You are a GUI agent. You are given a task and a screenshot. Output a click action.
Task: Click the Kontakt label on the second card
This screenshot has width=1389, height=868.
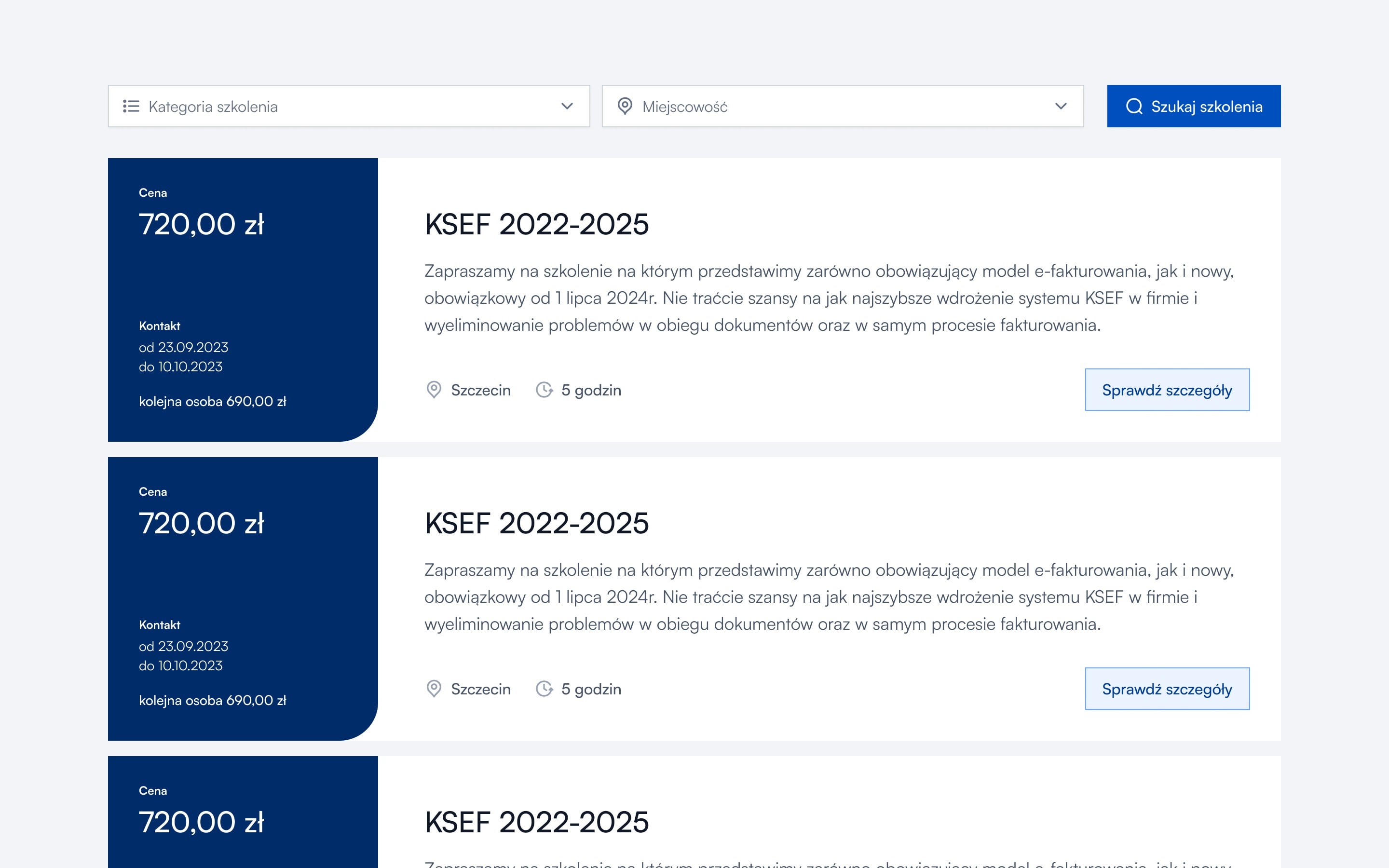(160, 624)
